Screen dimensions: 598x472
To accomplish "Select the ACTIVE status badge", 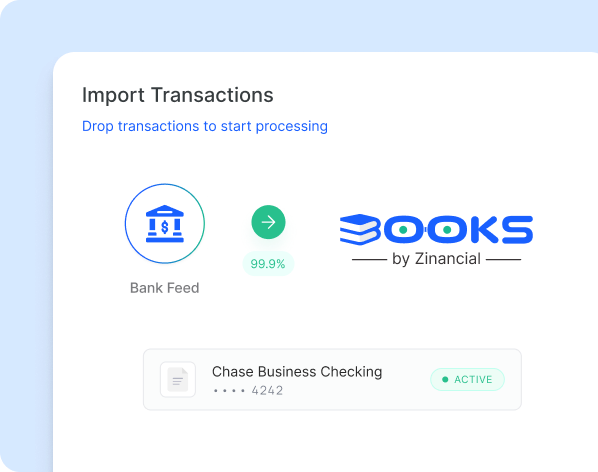I will [x=468, y=379].
